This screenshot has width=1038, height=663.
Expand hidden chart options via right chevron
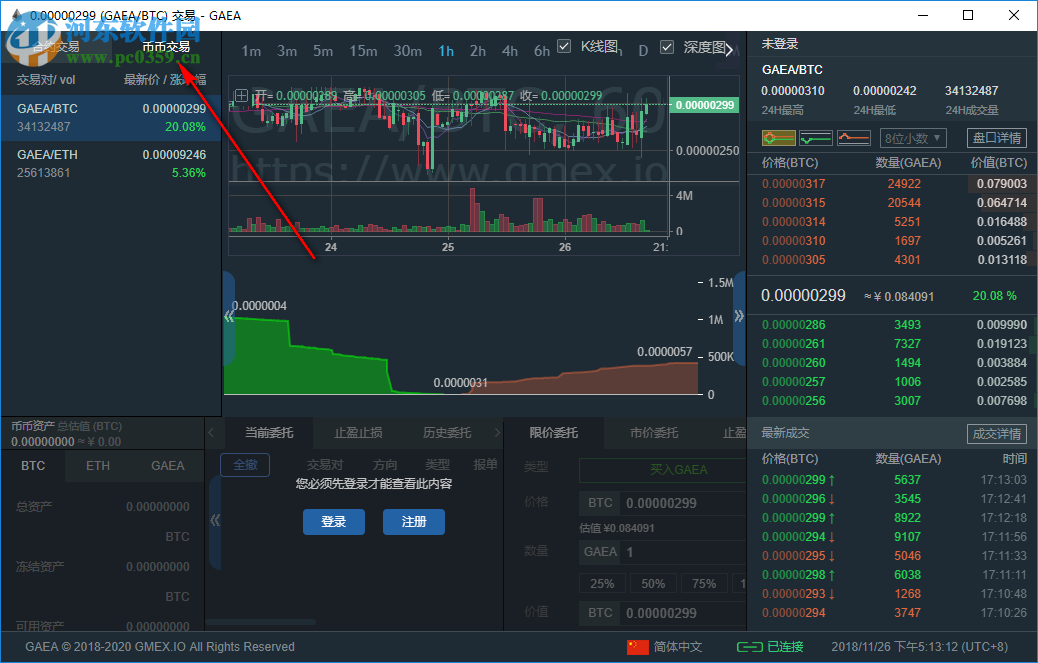730,49
